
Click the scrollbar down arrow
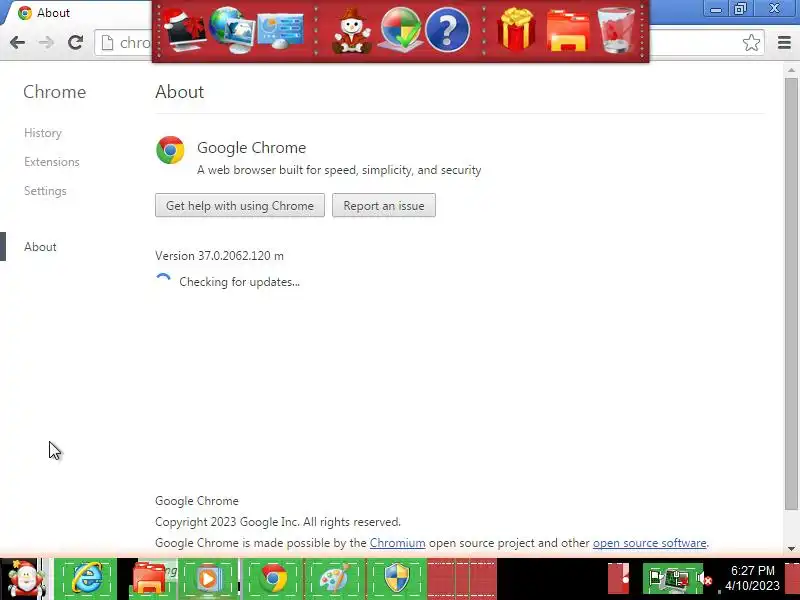[x=791, y=548]
